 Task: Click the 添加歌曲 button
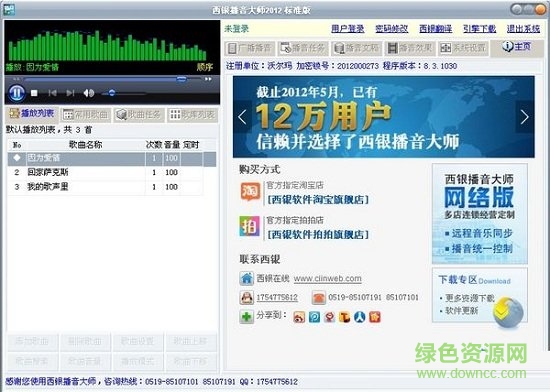[32, 341]
